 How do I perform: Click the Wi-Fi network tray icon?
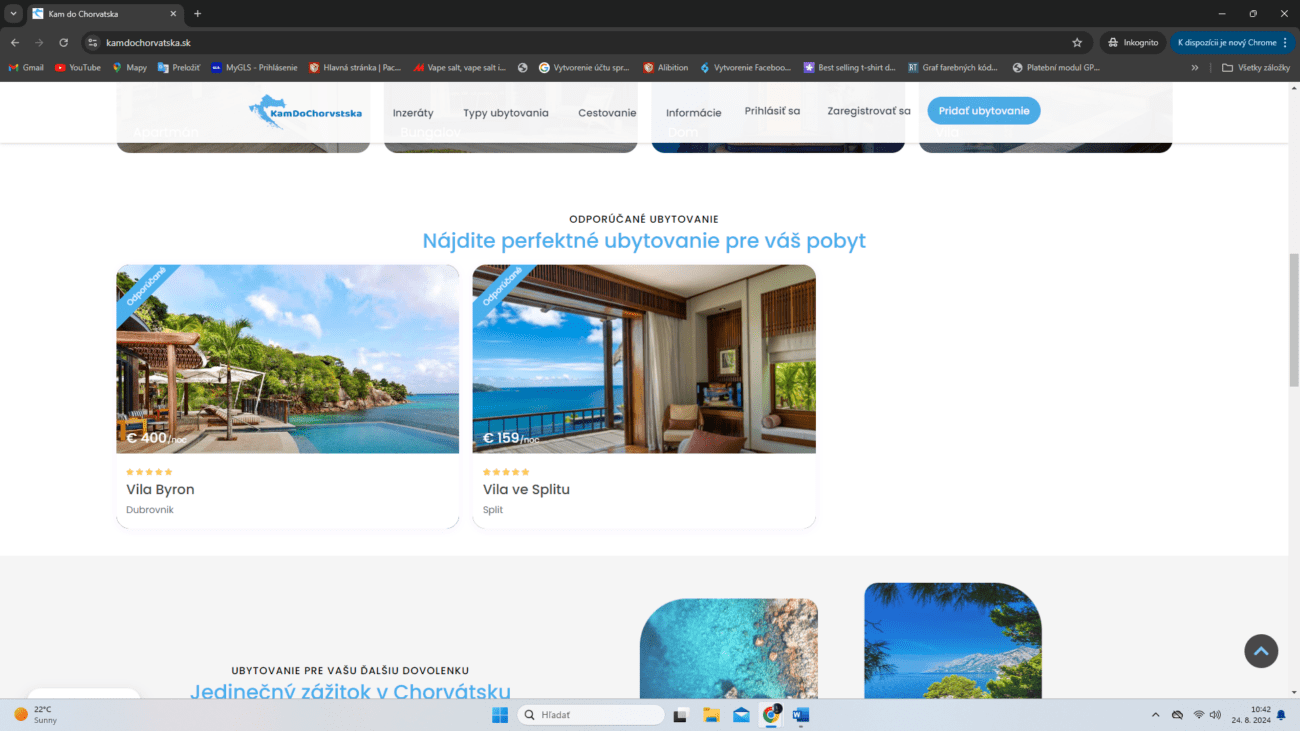click(x=1199, y=715)
